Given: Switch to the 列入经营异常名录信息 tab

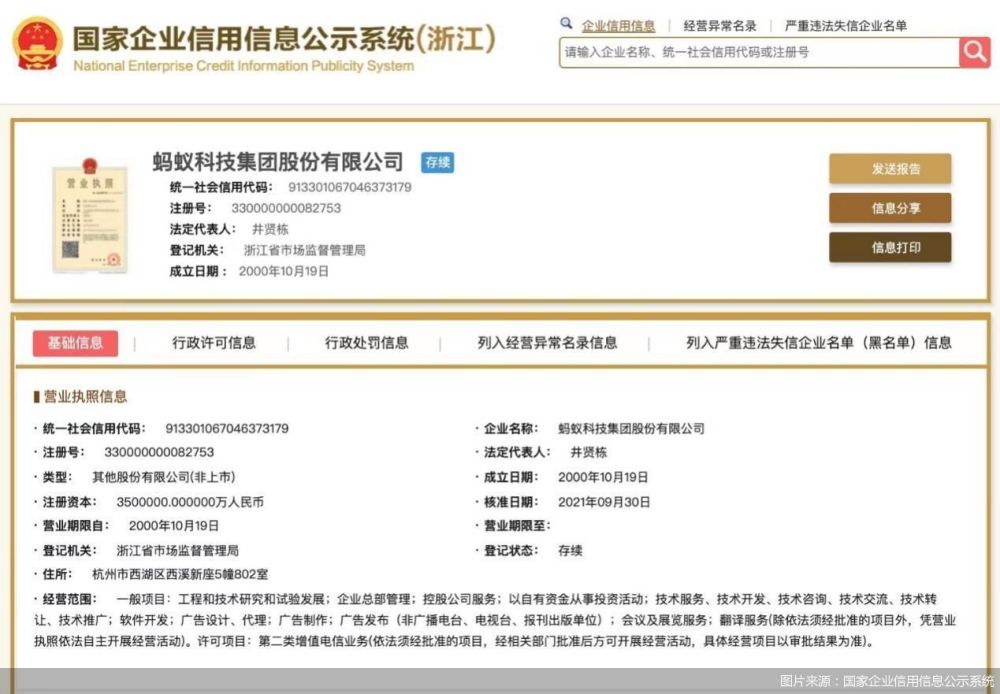Looking at the screenshot, I should pos(547,343).
